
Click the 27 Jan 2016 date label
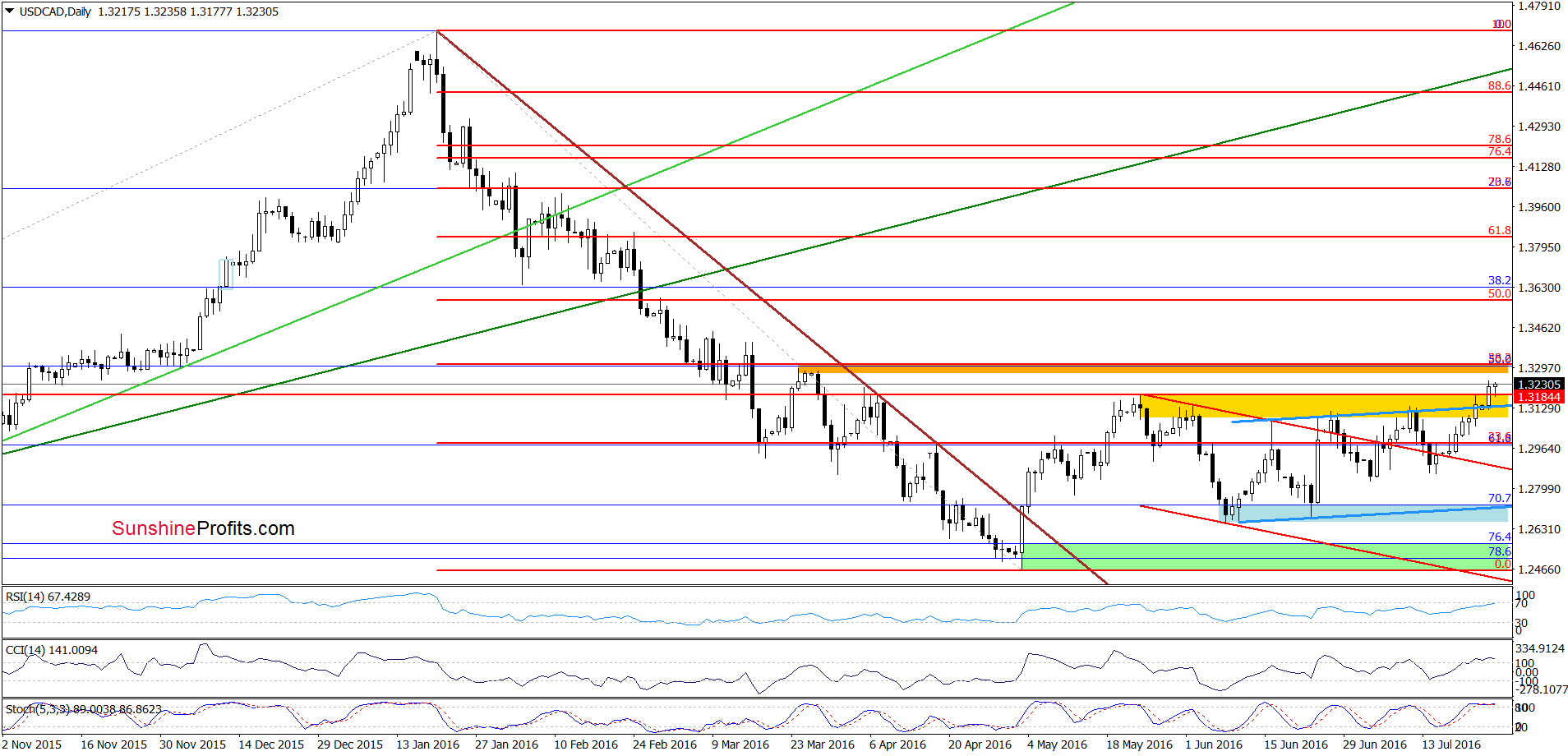coord(507,744)
